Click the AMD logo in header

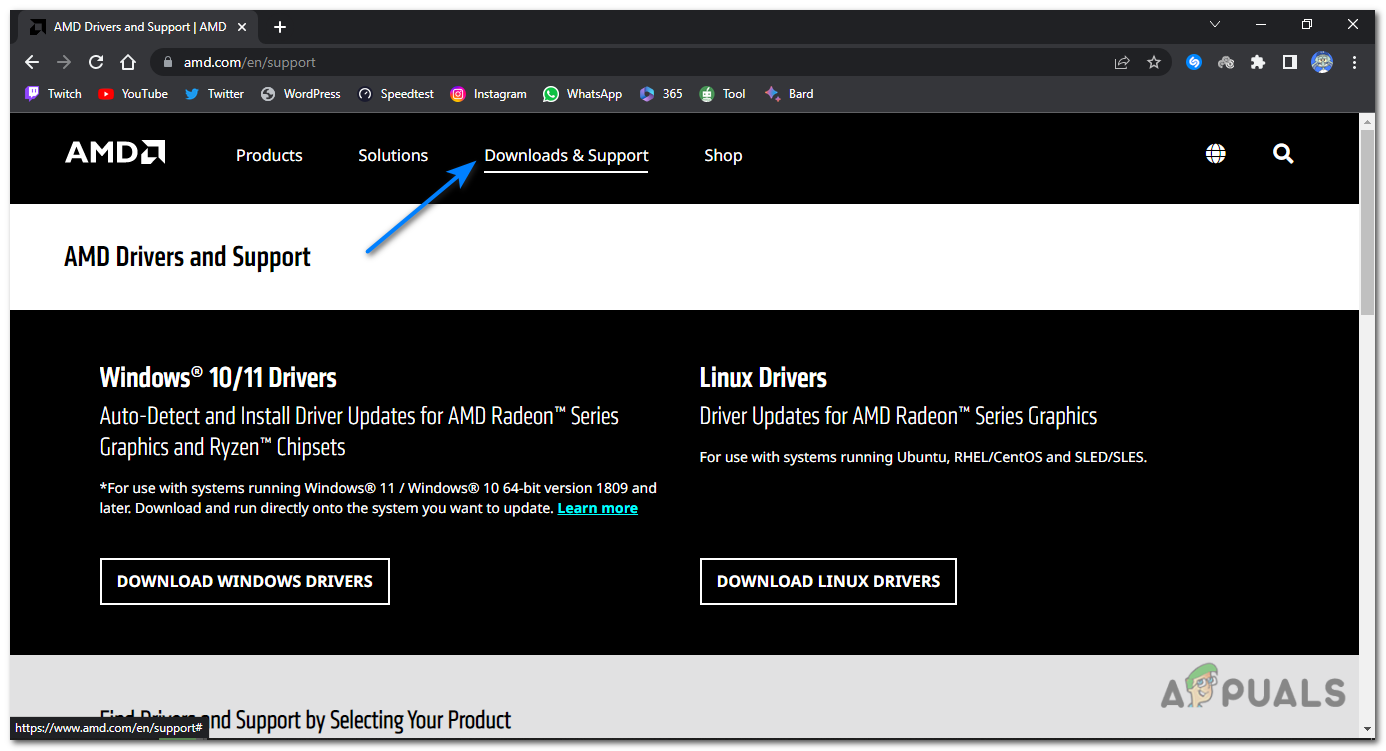pyautogui.click(x=115, y=153)
